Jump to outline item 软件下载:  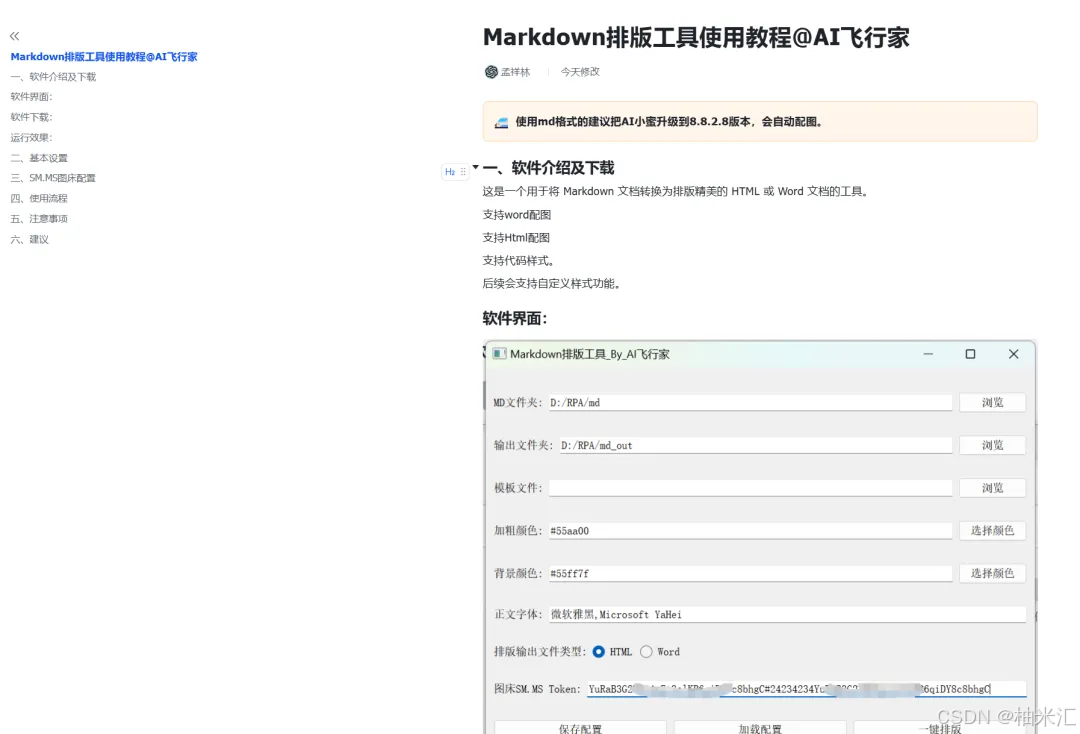tap(31, 117)
